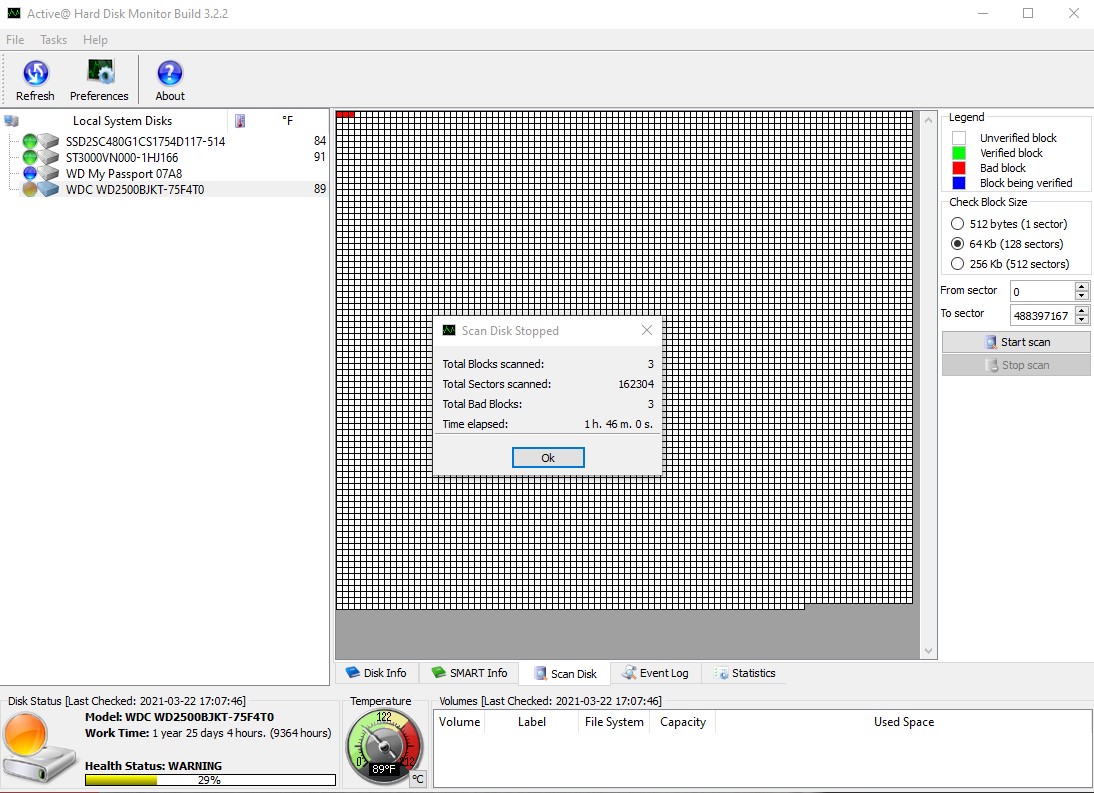This screenshot has width=1094, height=793.
Task: Select 64 Kb (128 sectors) block size
Action: pos(958,244)
